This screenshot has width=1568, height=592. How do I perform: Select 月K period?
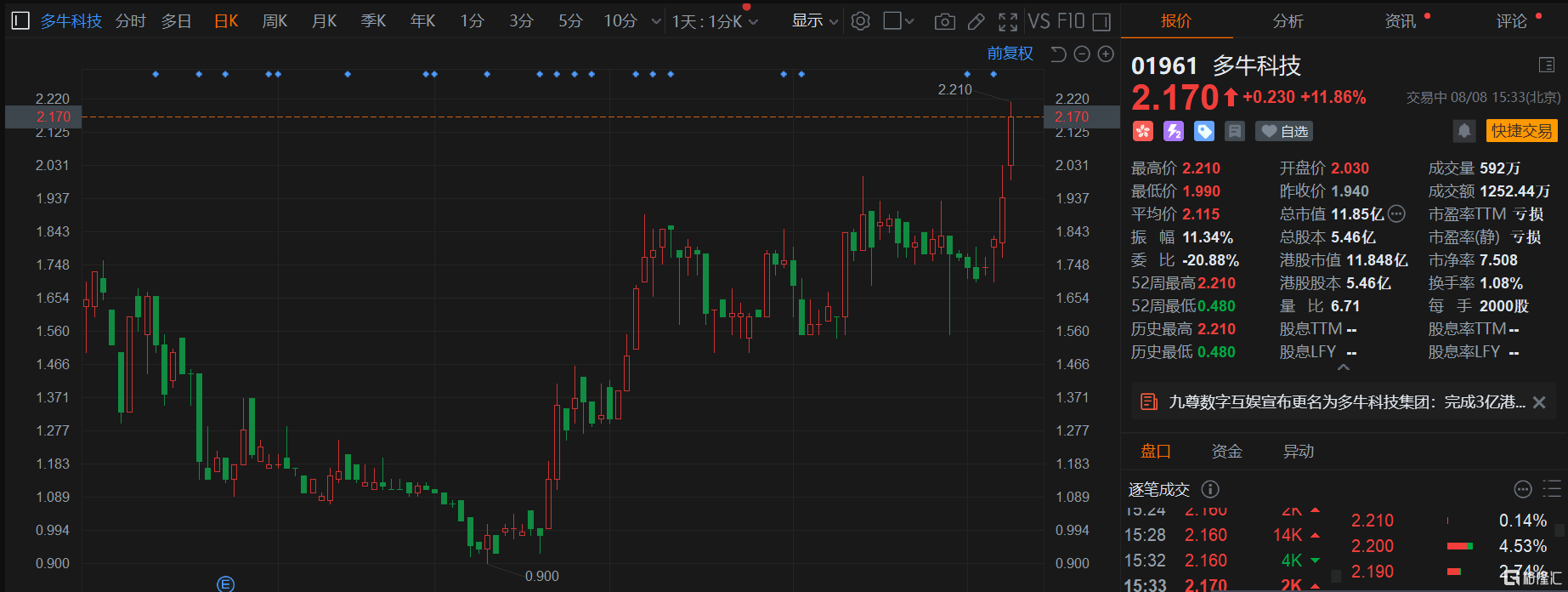(x=325, y=20)
